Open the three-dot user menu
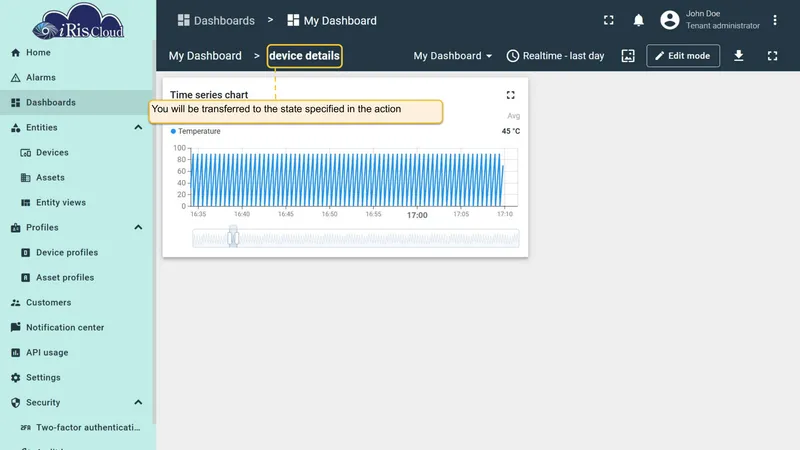Image resolution: width=800 pixels, height=450 pixels. point(774,20)
